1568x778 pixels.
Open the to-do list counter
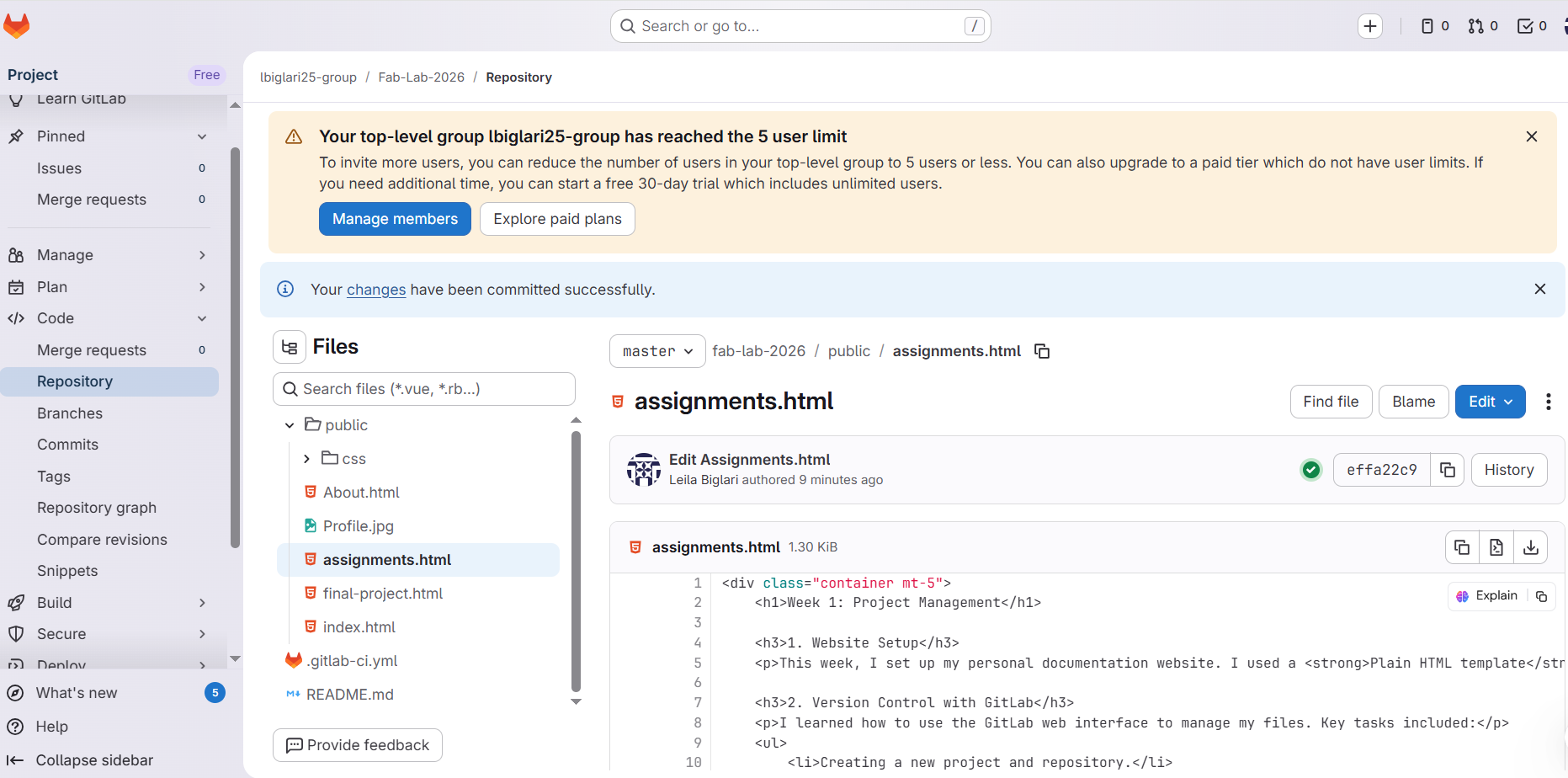[x=1532, y=26]
